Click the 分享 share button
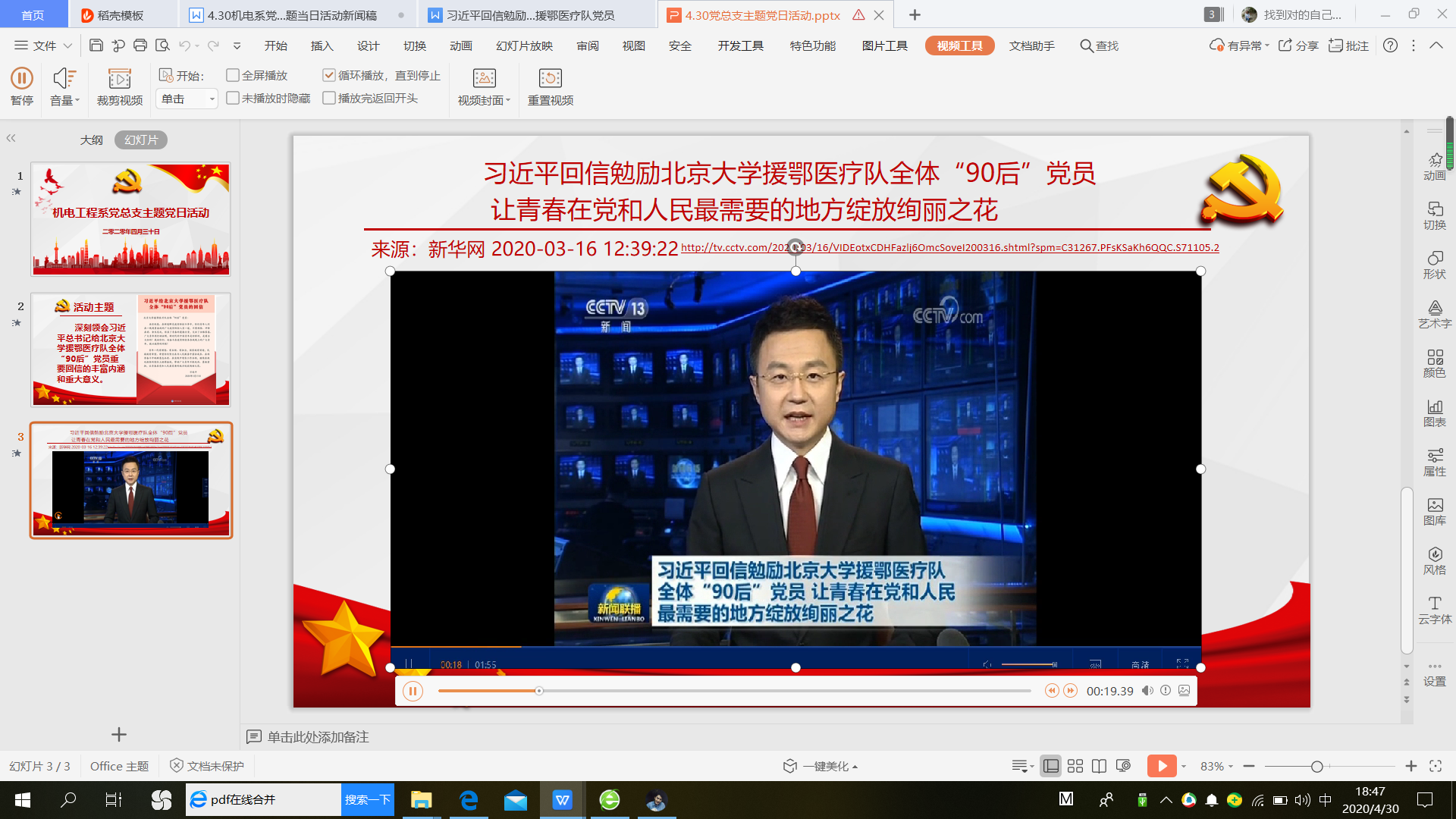Image resolution: width=1456 pixels, height=819 pixels. [x=1298, y=45]
